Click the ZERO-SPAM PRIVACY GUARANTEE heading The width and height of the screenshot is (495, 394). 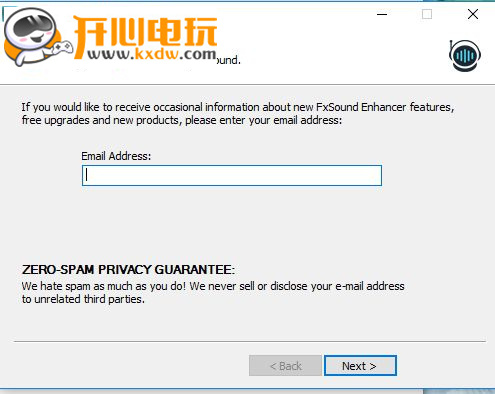coord(128,269)
